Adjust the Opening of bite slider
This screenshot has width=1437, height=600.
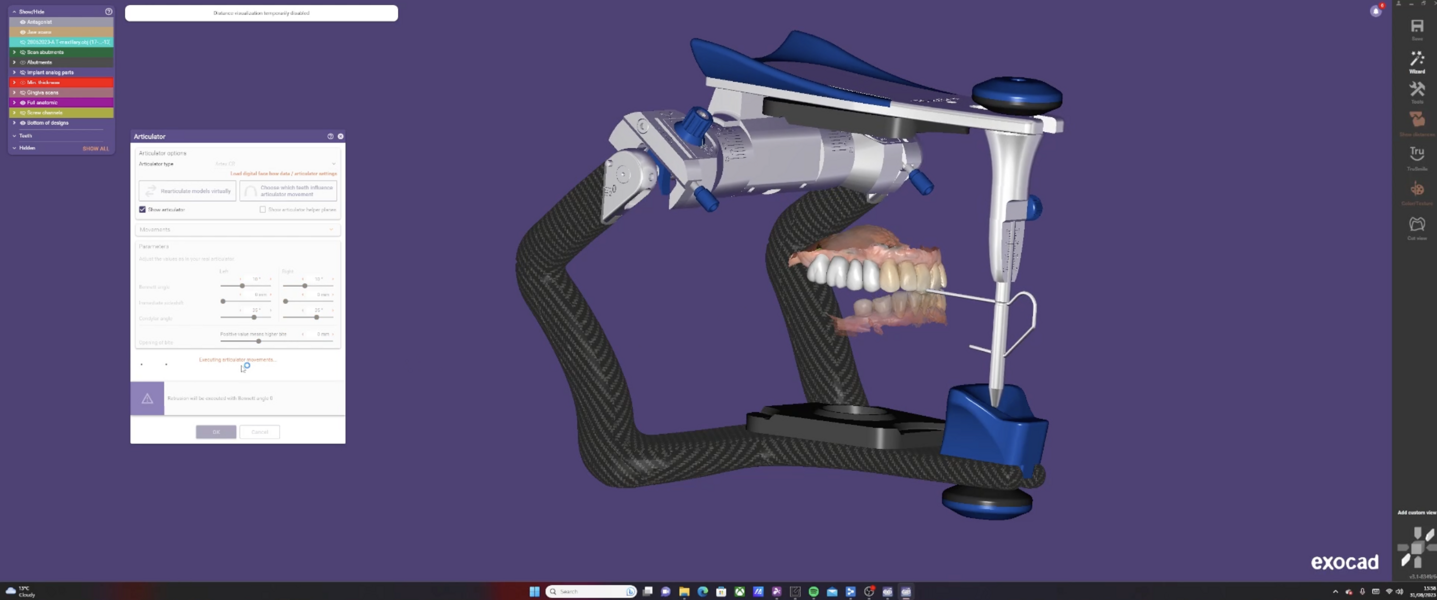pos(258,342)
